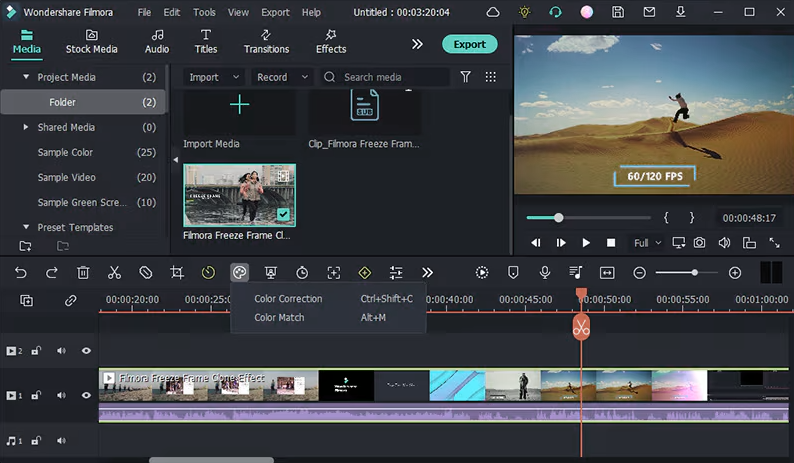Open the cloud icon in title bar
Screen dimensions: 794x463
pos(493,12)
